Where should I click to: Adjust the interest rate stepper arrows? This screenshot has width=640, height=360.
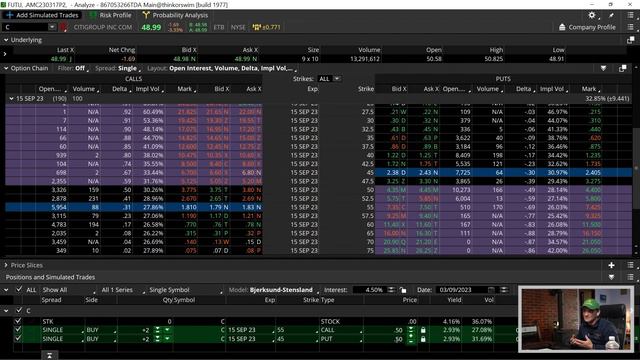coord(391,290)
